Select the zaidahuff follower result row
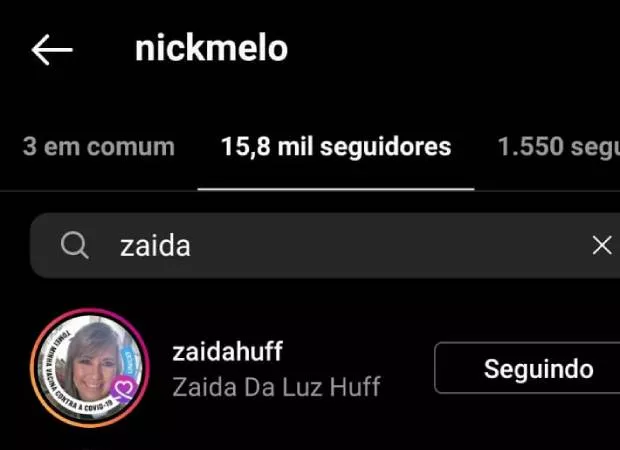Image resolution: width=620 pixels, height=450 pixels. tap(310, 368)
